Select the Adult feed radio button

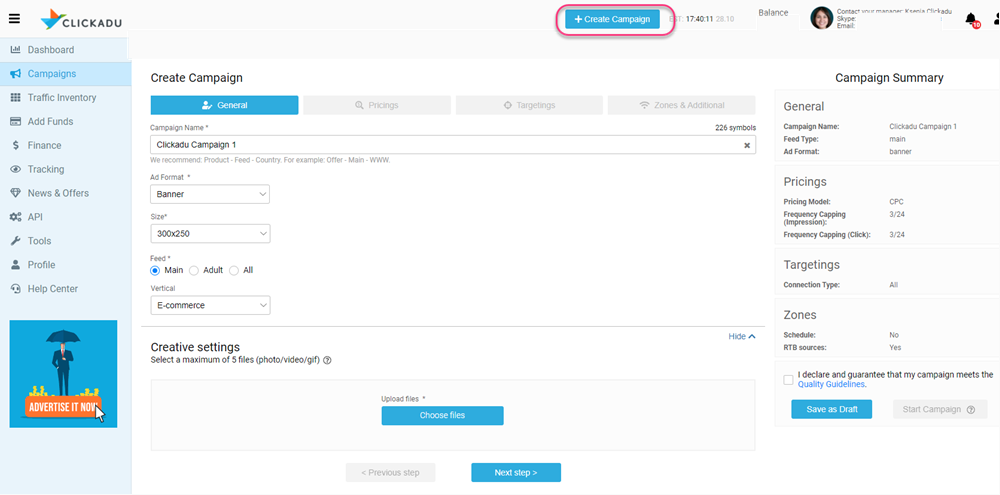tap(194, 270)
